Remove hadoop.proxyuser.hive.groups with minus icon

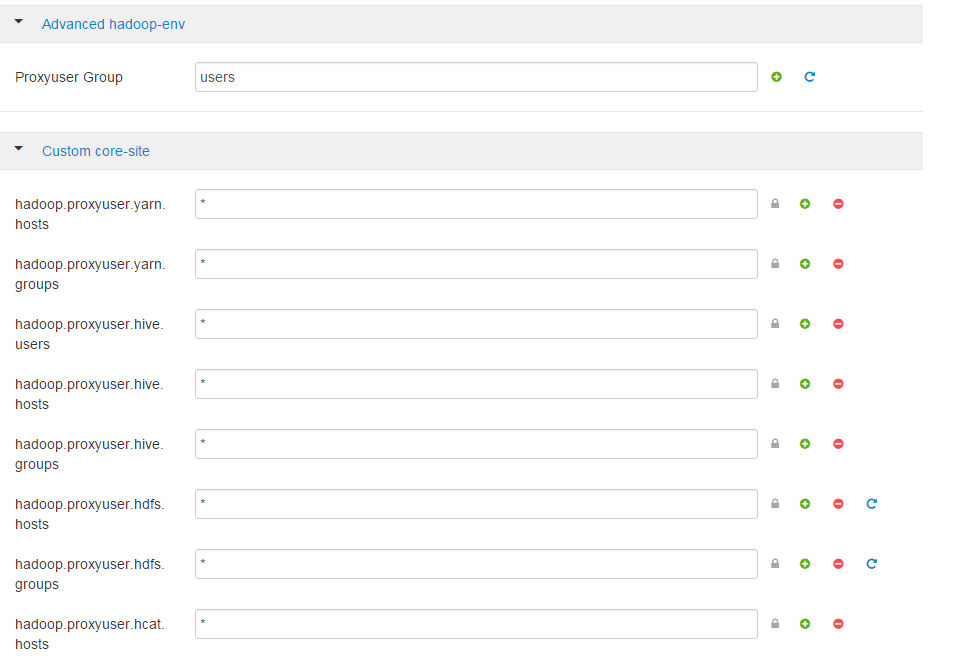(x=838, y=444)
